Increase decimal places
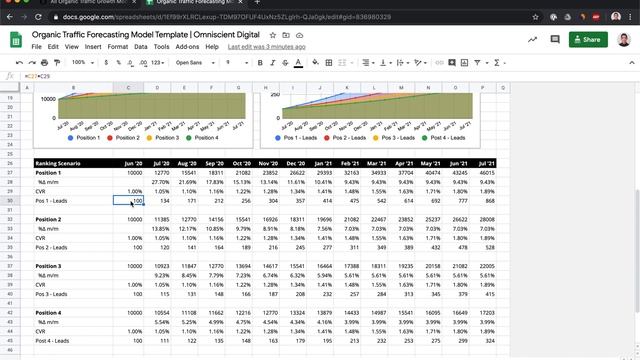The height and width of the screenshot is (360, 640). tap(143, 62)
